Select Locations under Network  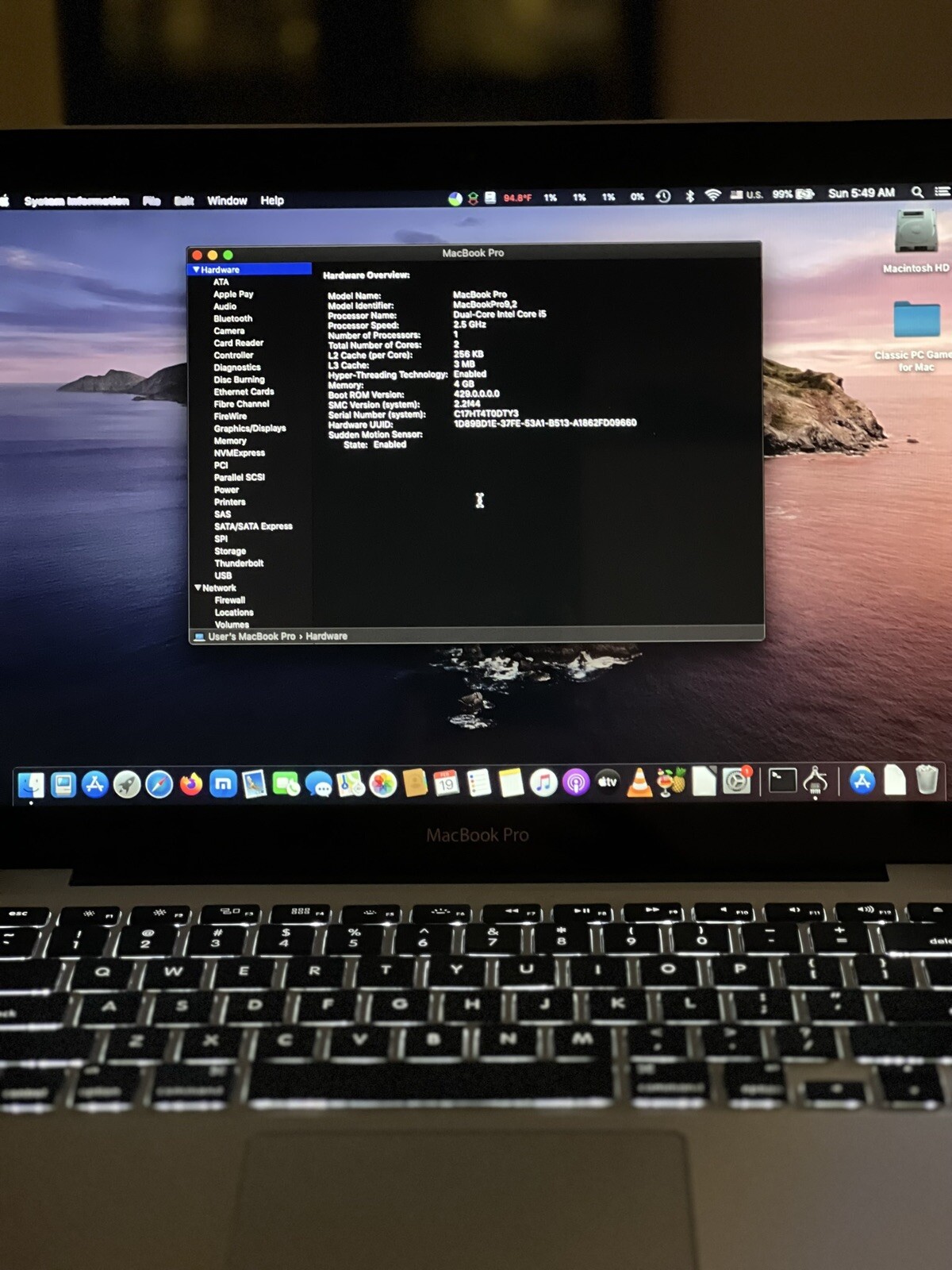[x=234, y=613]
